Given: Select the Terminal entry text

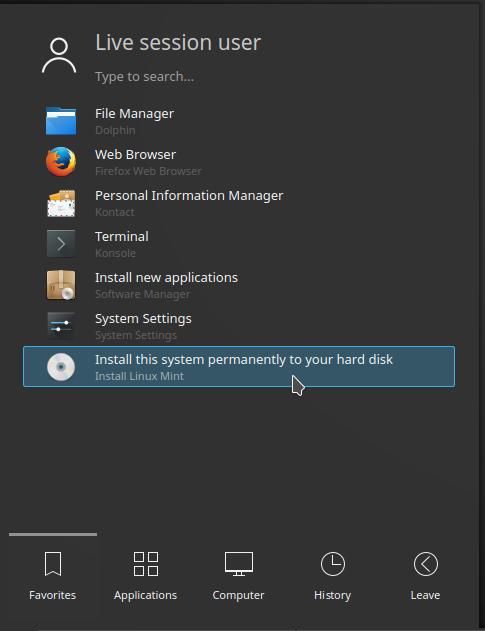Looking at the screenshot, I should pos(122,237).
